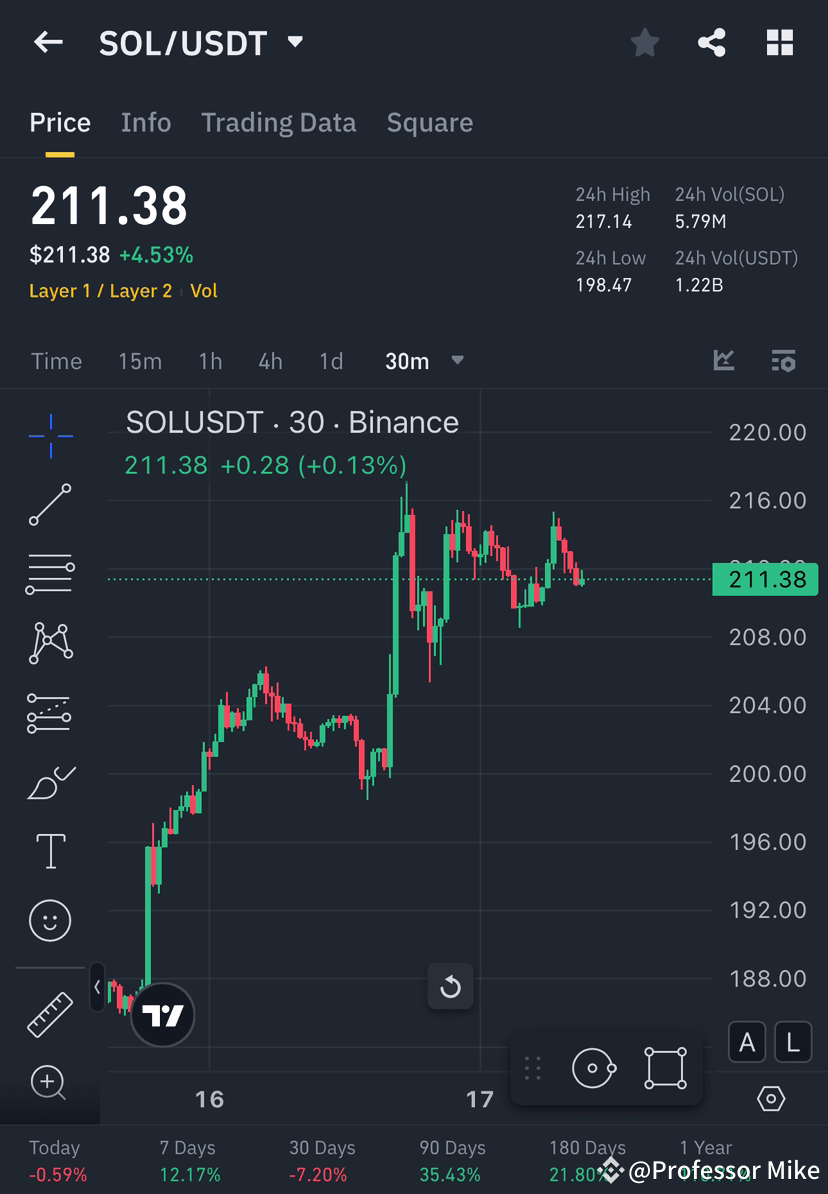Collapse the drawing toolbar with the chevron
Screen dimensions: 828x1194
click(x=96, y=987)
